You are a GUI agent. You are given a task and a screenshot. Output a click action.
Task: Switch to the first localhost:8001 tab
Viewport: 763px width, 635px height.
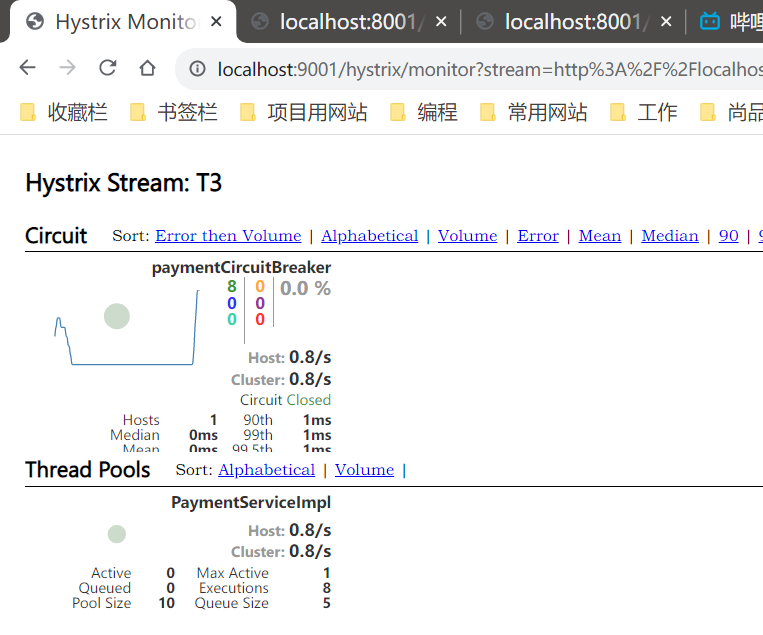[348, 21]
